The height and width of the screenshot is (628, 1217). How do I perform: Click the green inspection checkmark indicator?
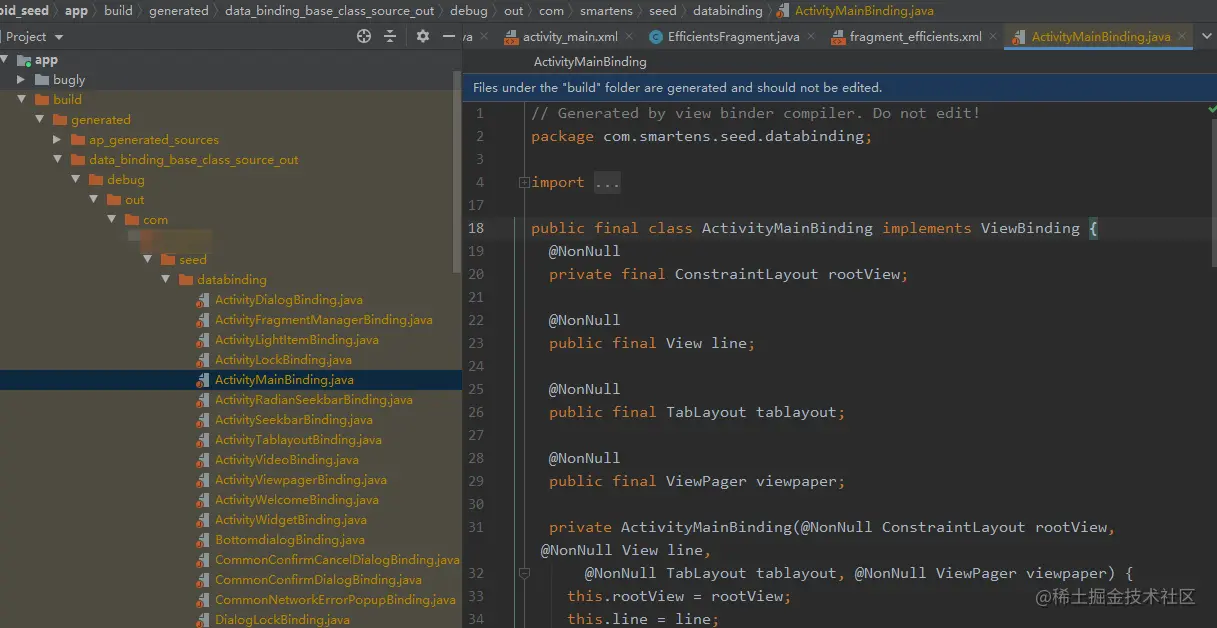pyautogui.click(x=1211, y=108)
